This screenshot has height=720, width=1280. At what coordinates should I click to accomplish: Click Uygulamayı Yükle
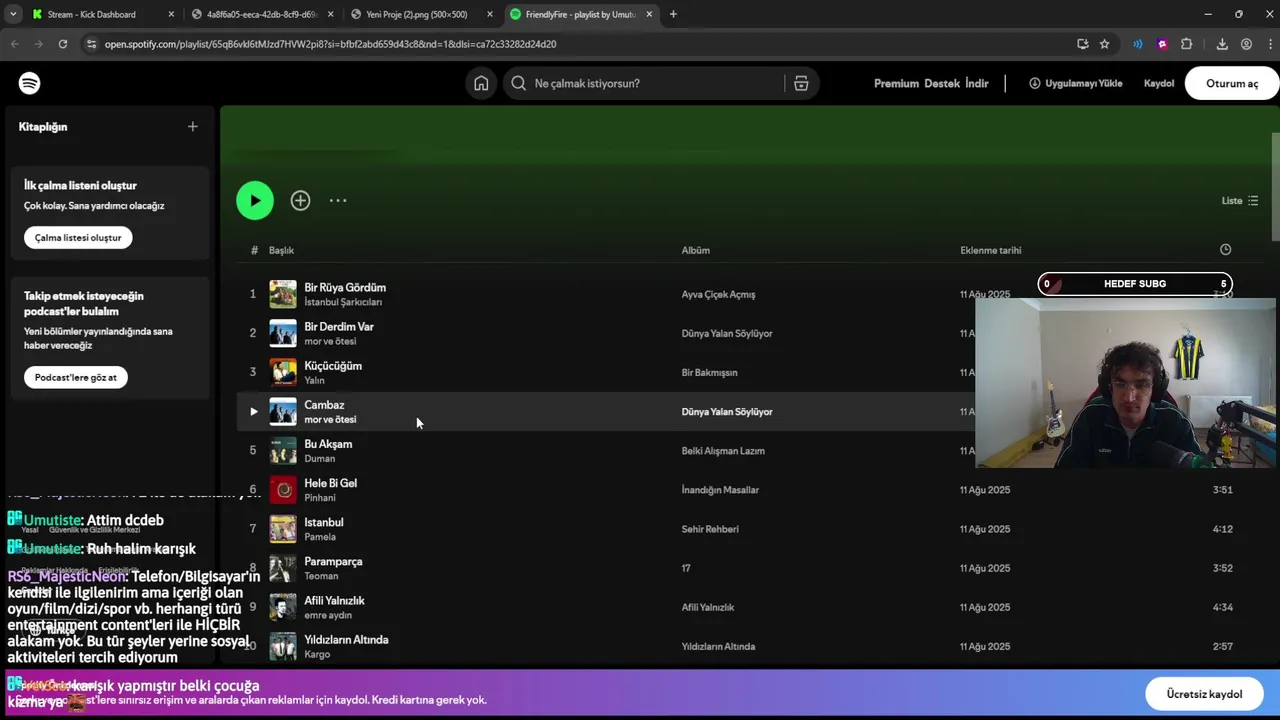pyautogui.click(x=1075, y=83)
